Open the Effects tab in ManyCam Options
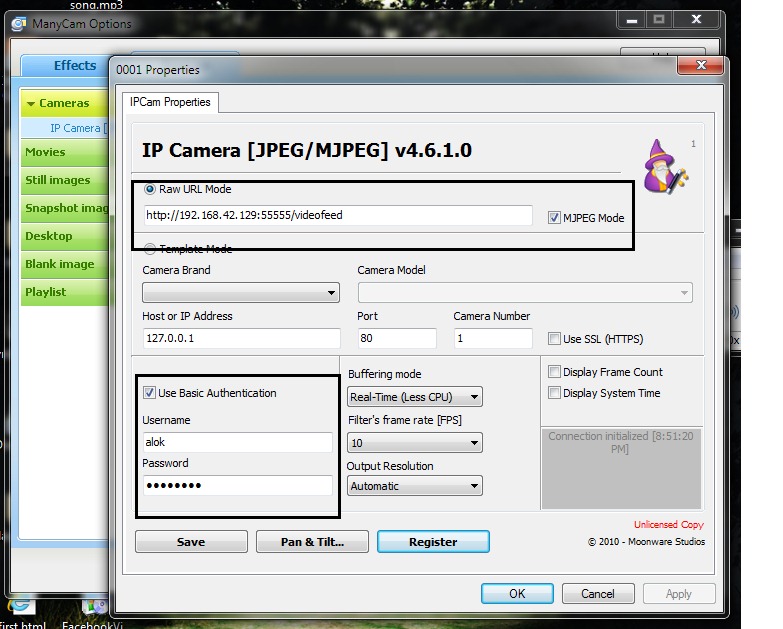The width and height of the screenshot is (783, 629). (x=75, y=65)
